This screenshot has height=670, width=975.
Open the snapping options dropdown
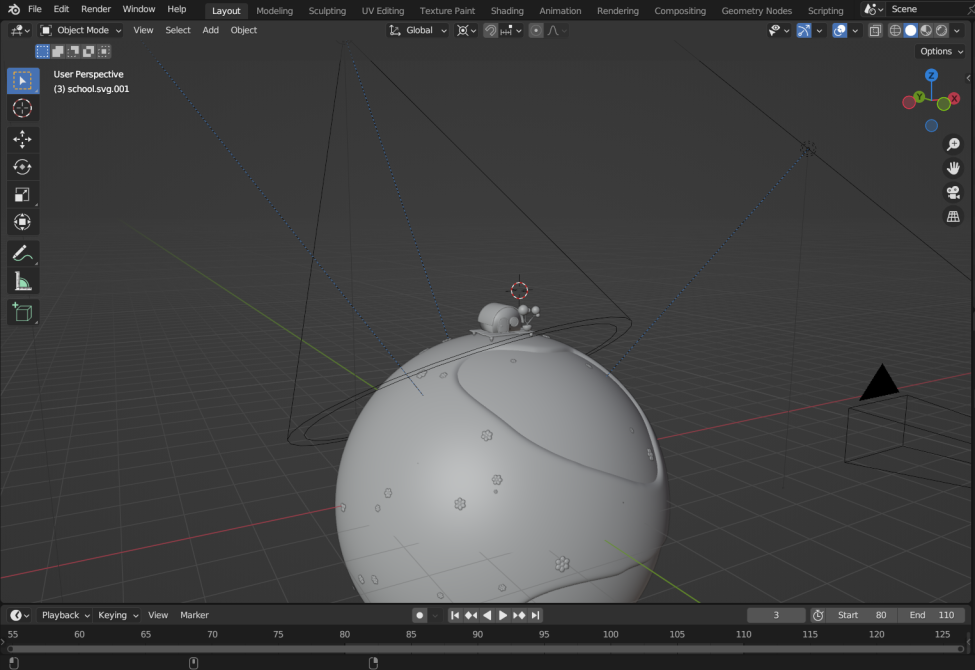coord(511,30)
